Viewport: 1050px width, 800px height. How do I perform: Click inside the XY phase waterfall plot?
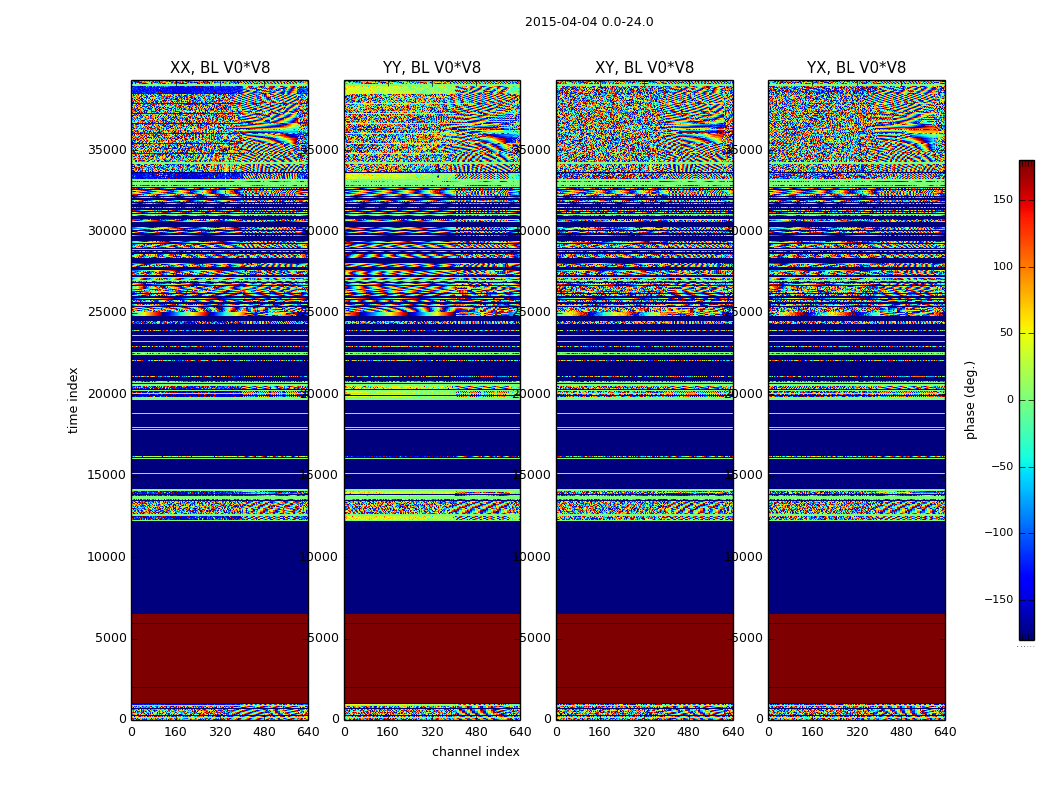(x=644, y=400)
